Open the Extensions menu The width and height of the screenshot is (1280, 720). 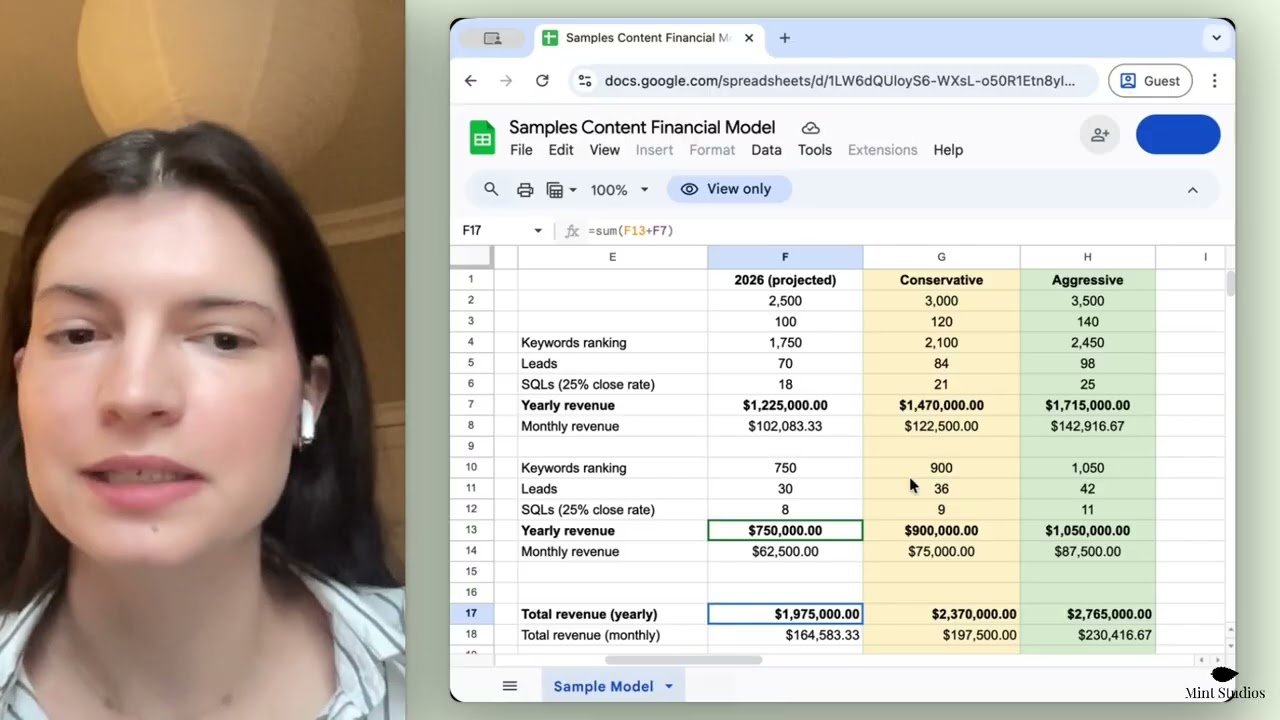click(882, 150)
